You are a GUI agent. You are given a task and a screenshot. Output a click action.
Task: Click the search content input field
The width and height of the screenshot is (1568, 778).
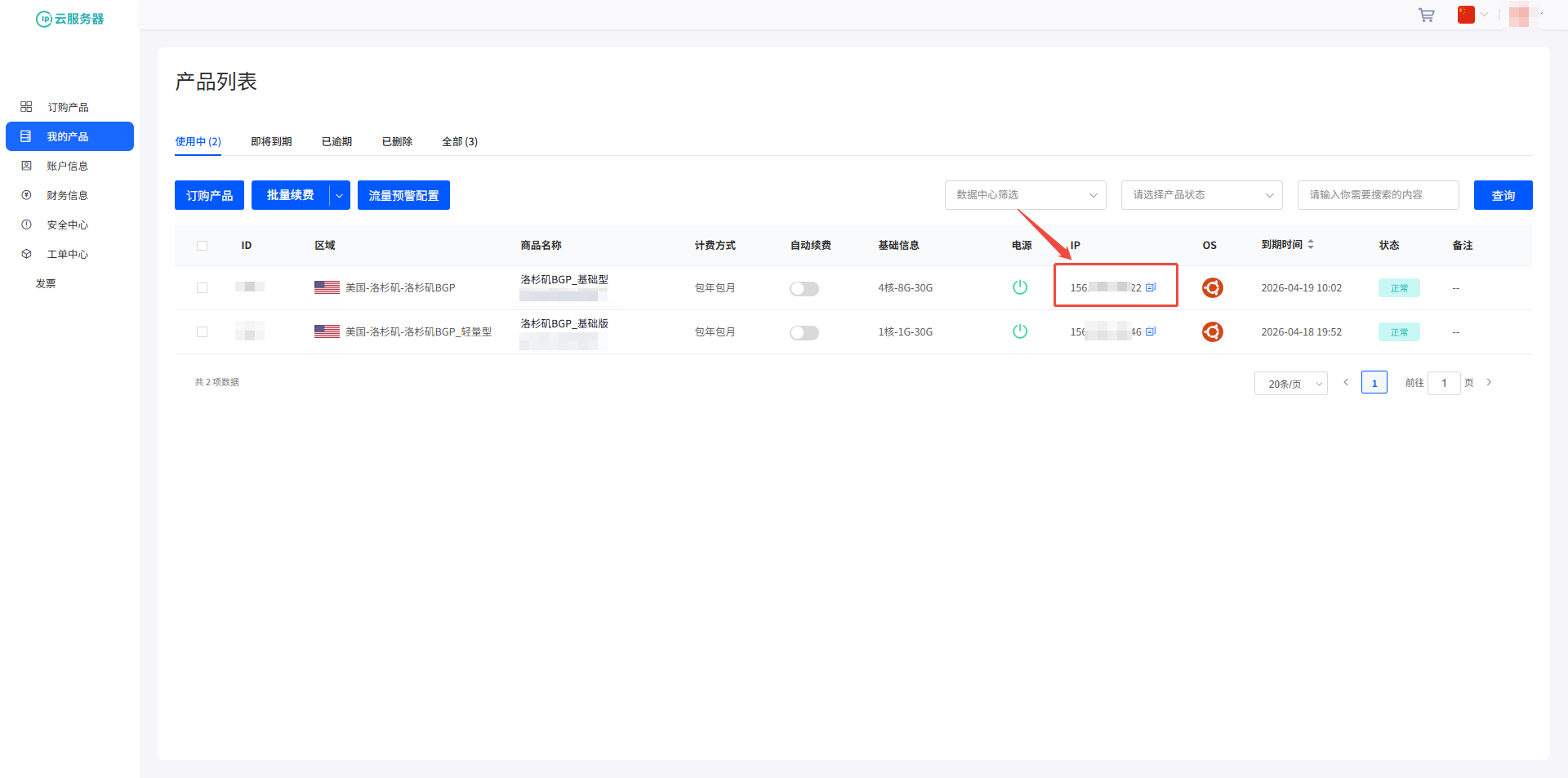1378,195
